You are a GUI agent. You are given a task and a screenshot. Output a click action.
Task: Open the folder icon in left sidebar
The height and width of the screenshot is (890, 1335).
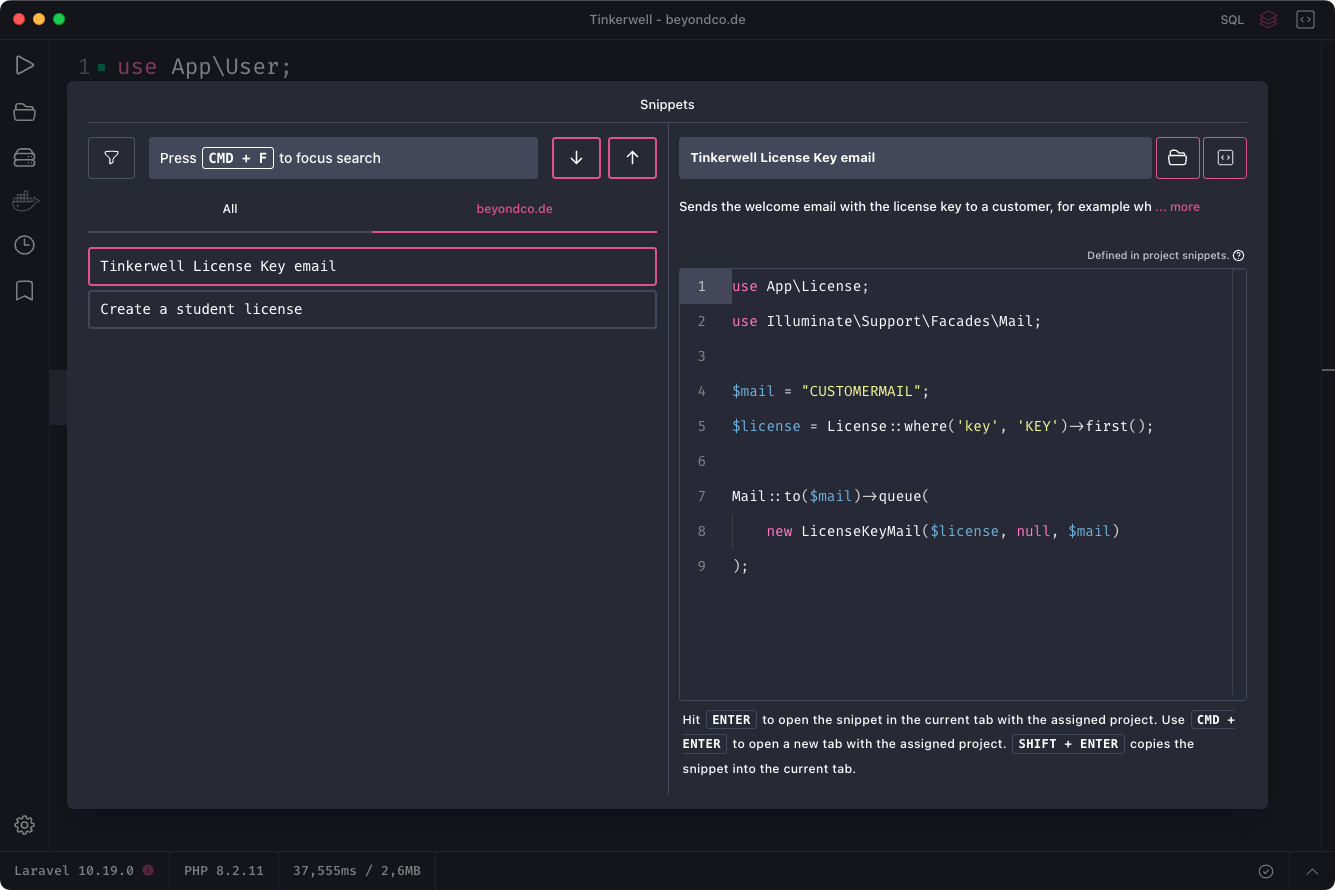25,112
